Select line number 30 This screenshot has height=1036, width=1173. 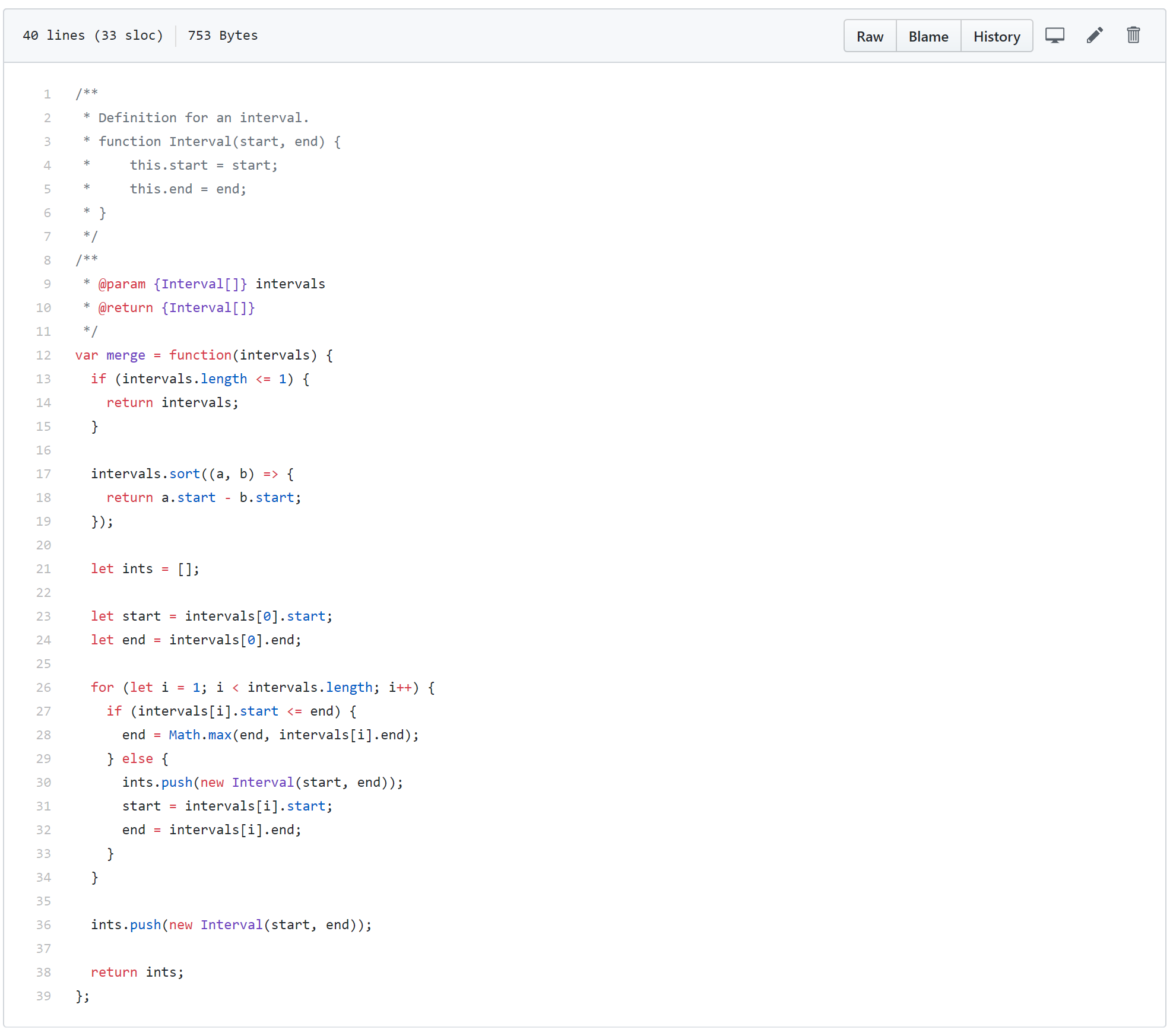tap(43, 782)
